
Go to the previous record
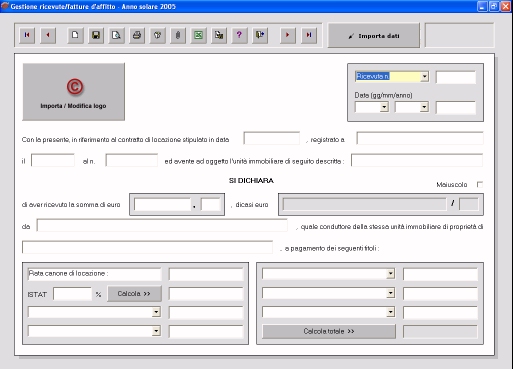tap(48, 35)
